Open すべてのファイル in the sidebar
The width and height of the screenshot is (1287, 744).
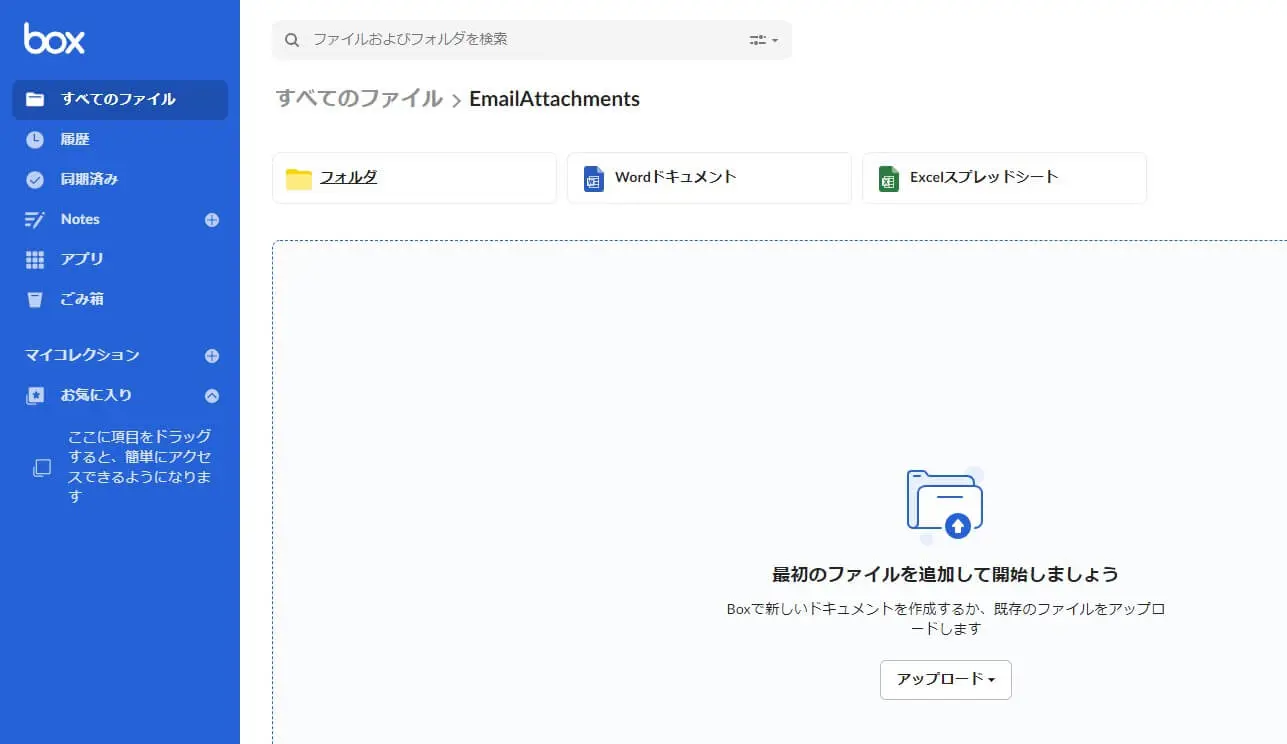[120, 99]
